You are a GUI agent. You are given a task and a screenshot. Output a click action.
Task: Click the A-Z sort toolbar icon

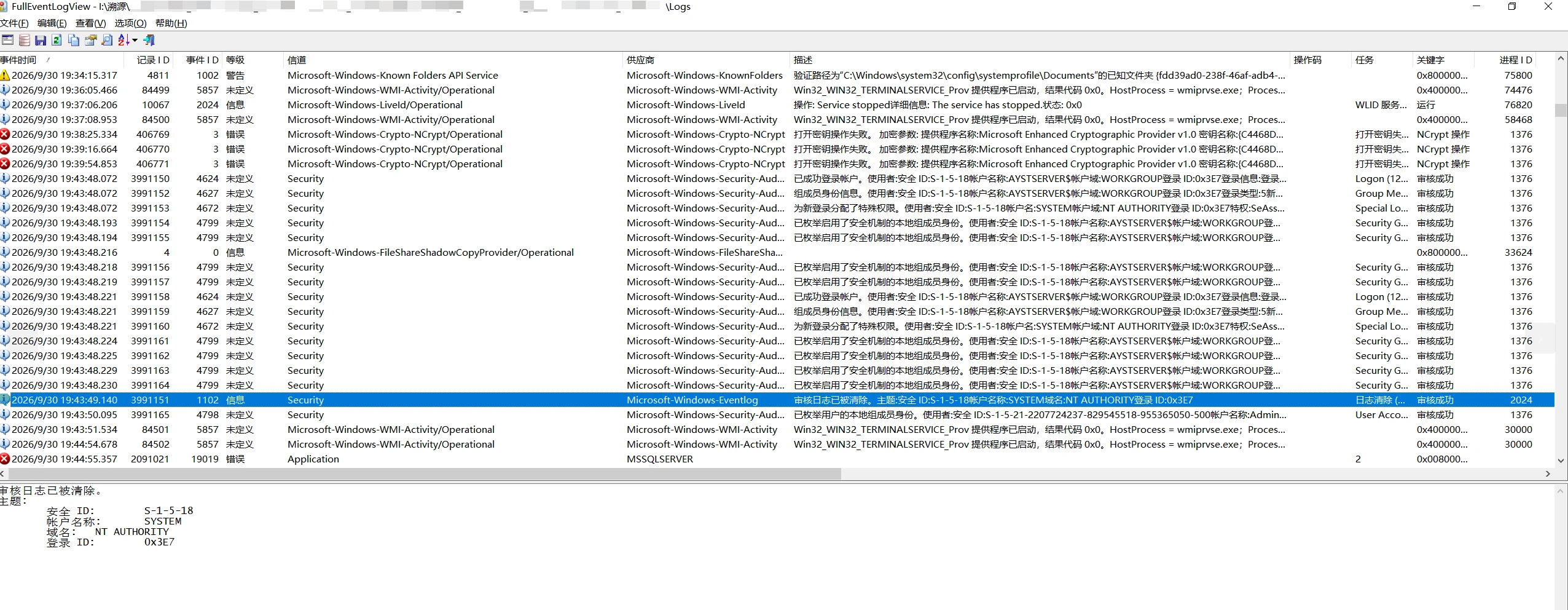coord(123,41)
